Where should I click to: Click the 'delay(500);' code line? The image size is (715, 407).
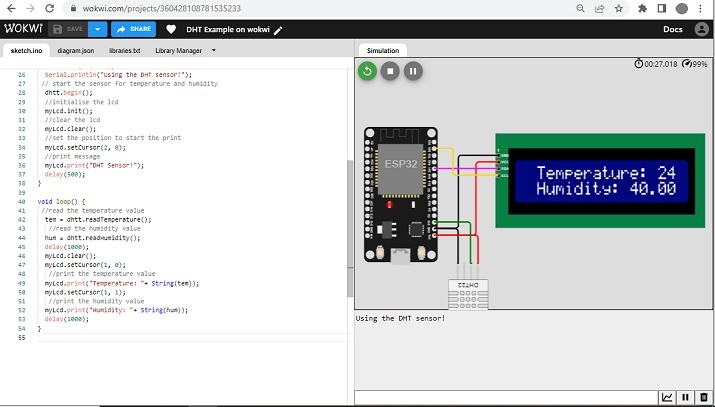(65, 174)
